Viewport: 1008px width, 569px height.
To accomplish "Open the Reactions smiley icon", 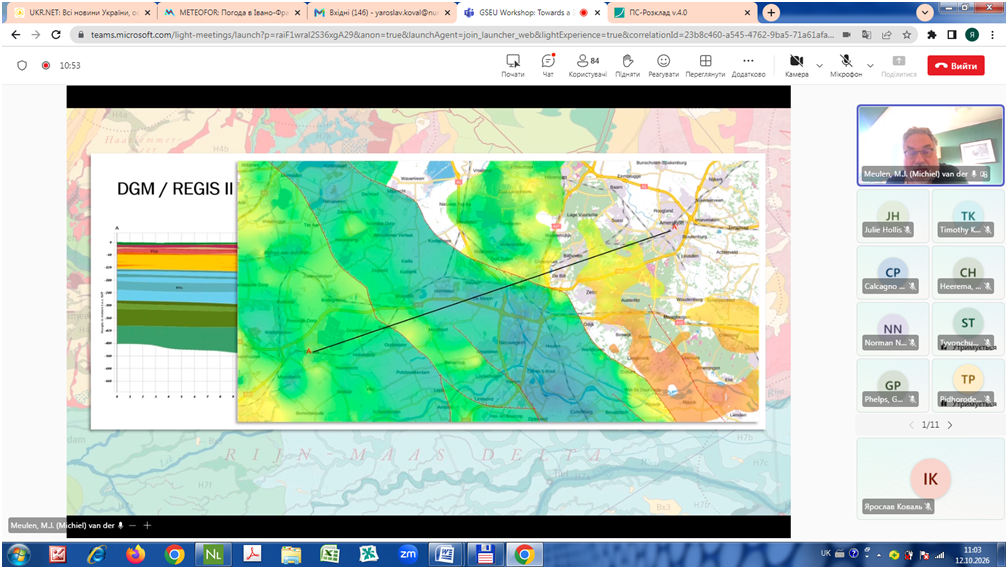I will [663, 66].
